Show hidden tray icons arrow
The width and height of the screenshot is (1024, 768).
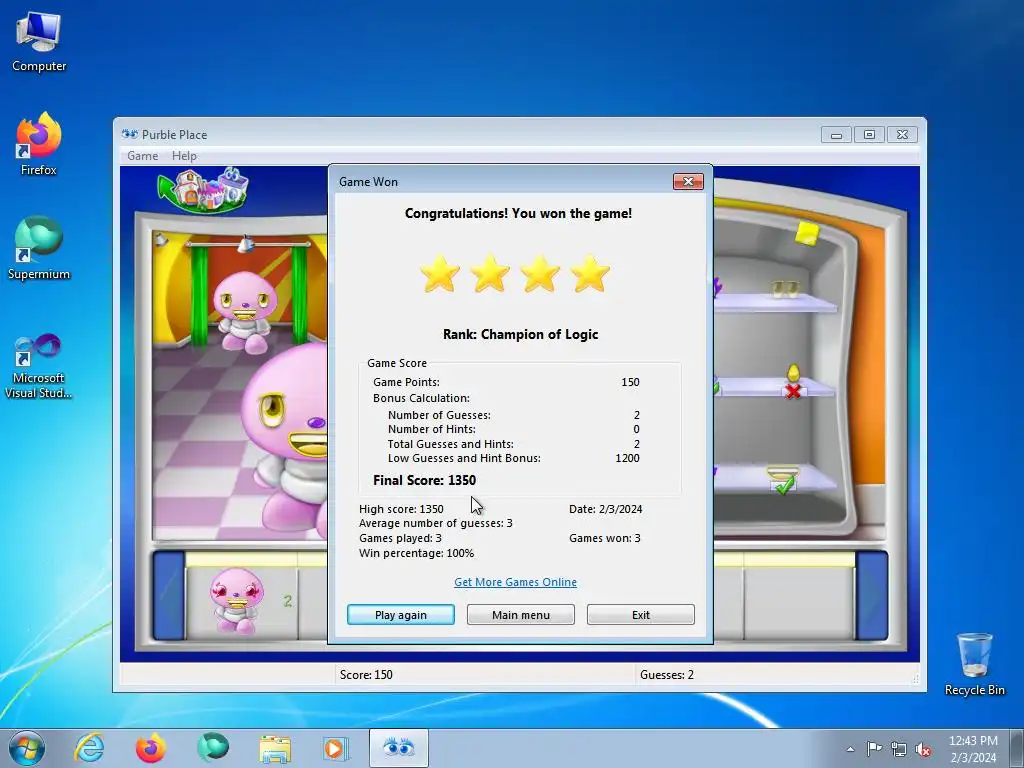(850, 749)
